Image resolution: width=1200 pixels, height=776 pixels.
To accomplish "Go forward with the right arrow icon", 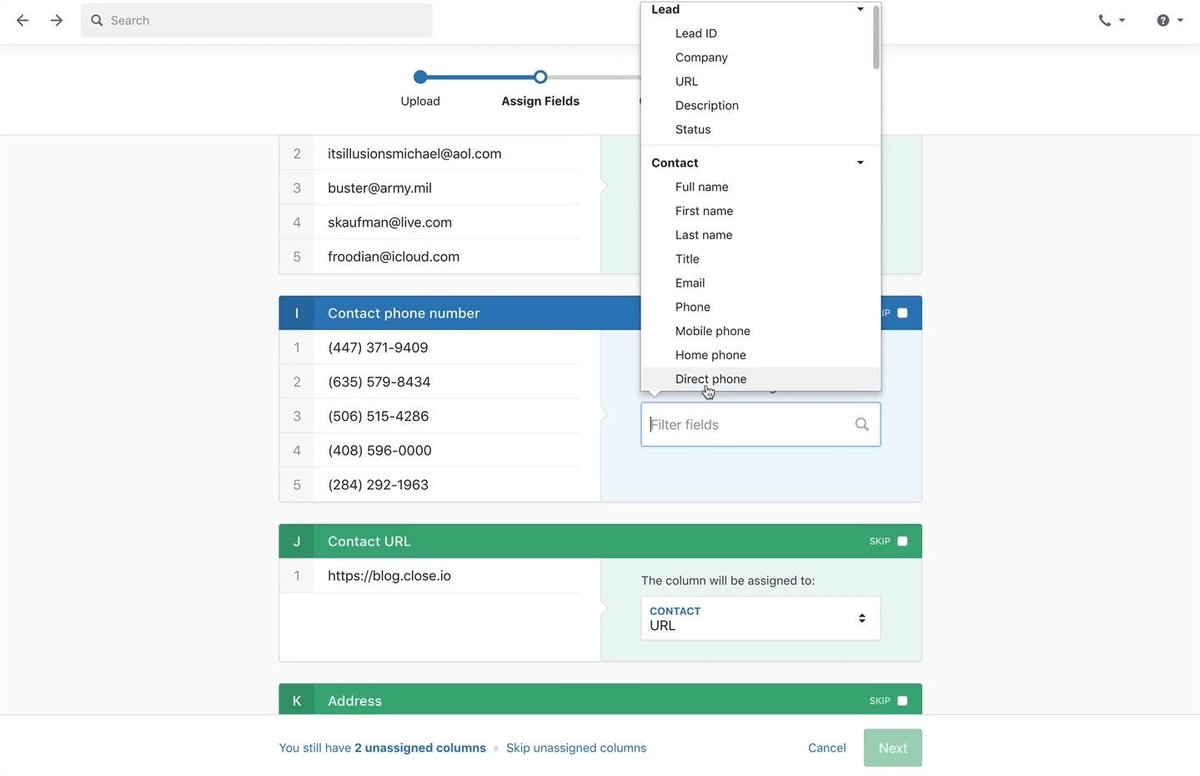I will [57, 20].
